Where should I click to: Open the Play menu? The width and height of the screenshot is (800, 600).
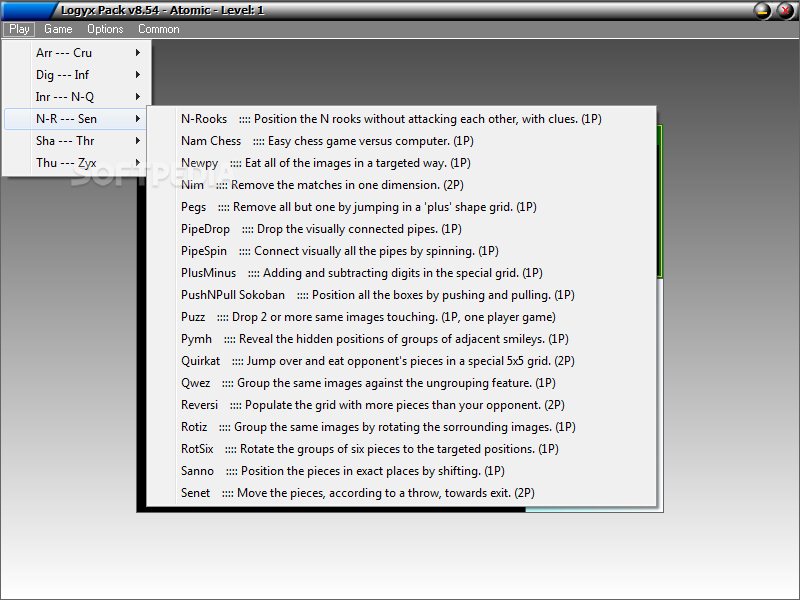pos(19,29)
